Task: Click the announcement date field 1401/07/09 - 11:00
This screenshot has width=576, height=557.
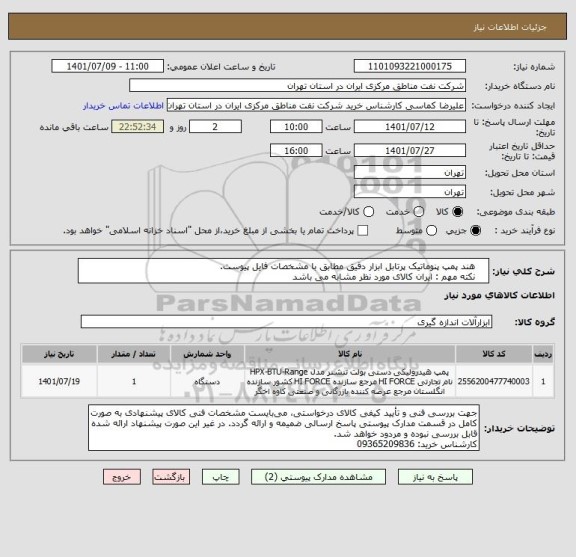Action: 108,67
